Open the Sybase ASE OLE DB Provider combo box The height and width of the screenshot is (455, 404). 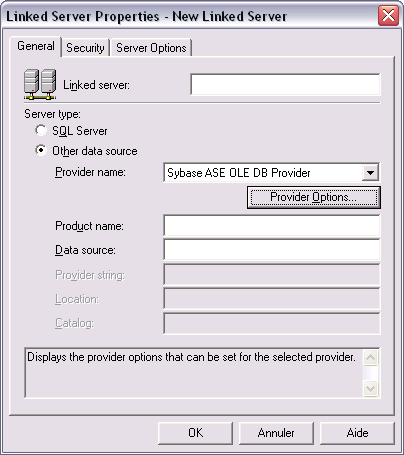click(x=271, y=173)
